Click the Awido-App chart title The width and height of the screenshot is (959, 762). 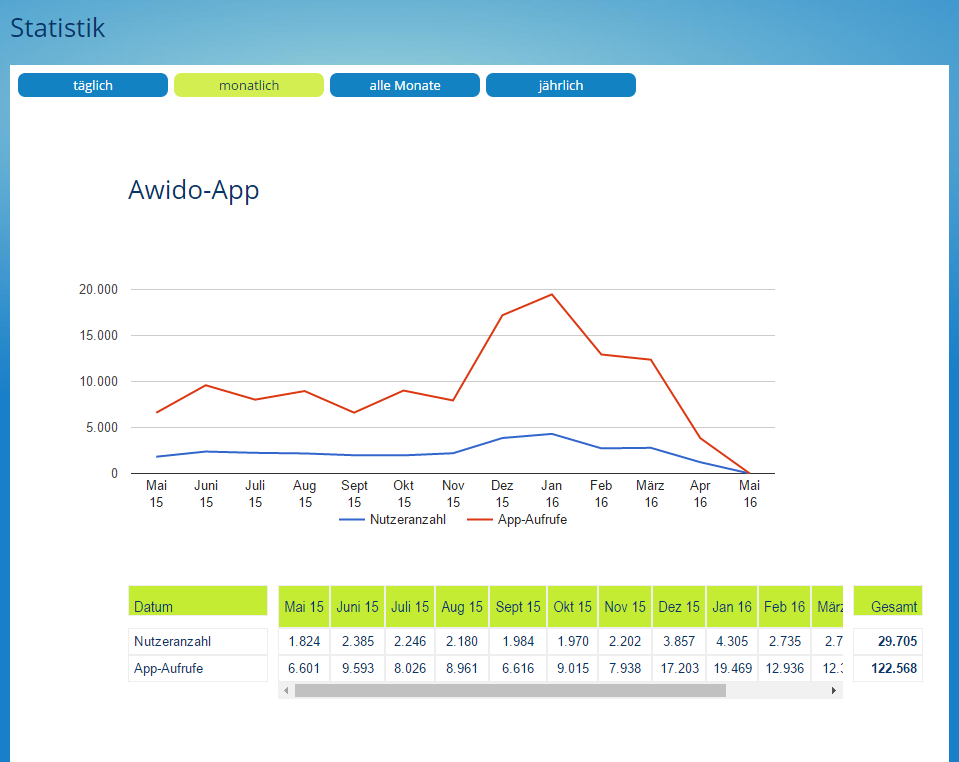(193, 191)
